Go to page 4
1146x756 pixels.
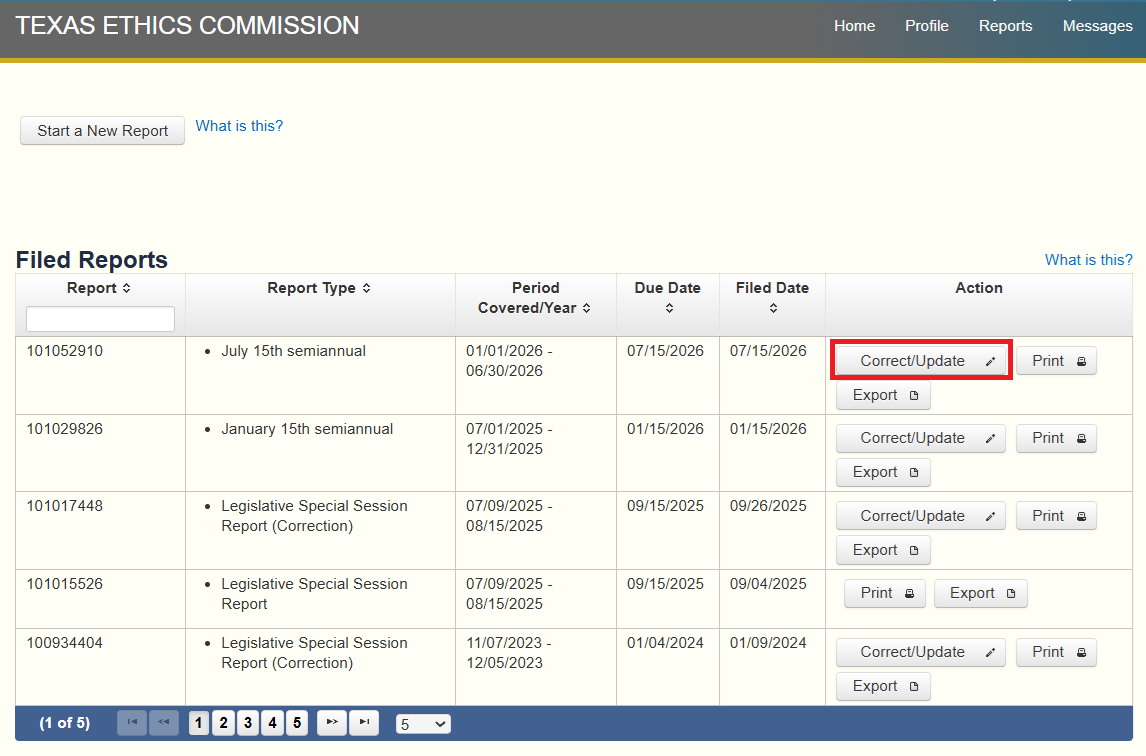(x=273, y=723)
